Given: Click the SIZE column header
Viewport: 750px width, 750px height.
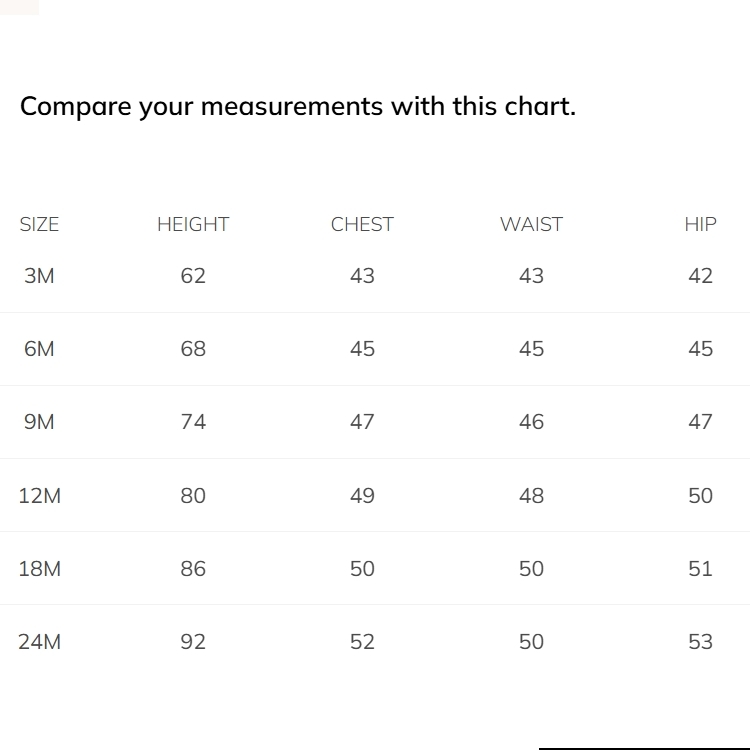Looking at the screenshot, I should pyautogui.click(x=39, y=225).
